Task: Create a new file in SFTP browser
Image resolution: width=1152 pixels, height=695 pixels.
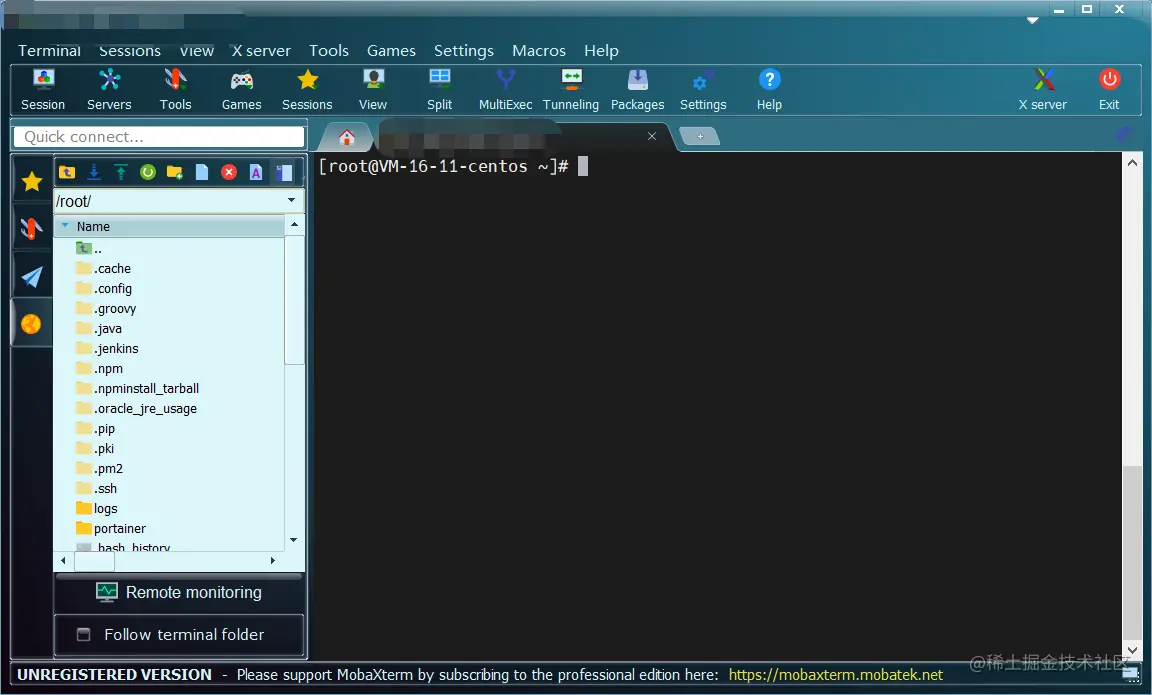Action: pyautogui.click(x=202, y=172)
